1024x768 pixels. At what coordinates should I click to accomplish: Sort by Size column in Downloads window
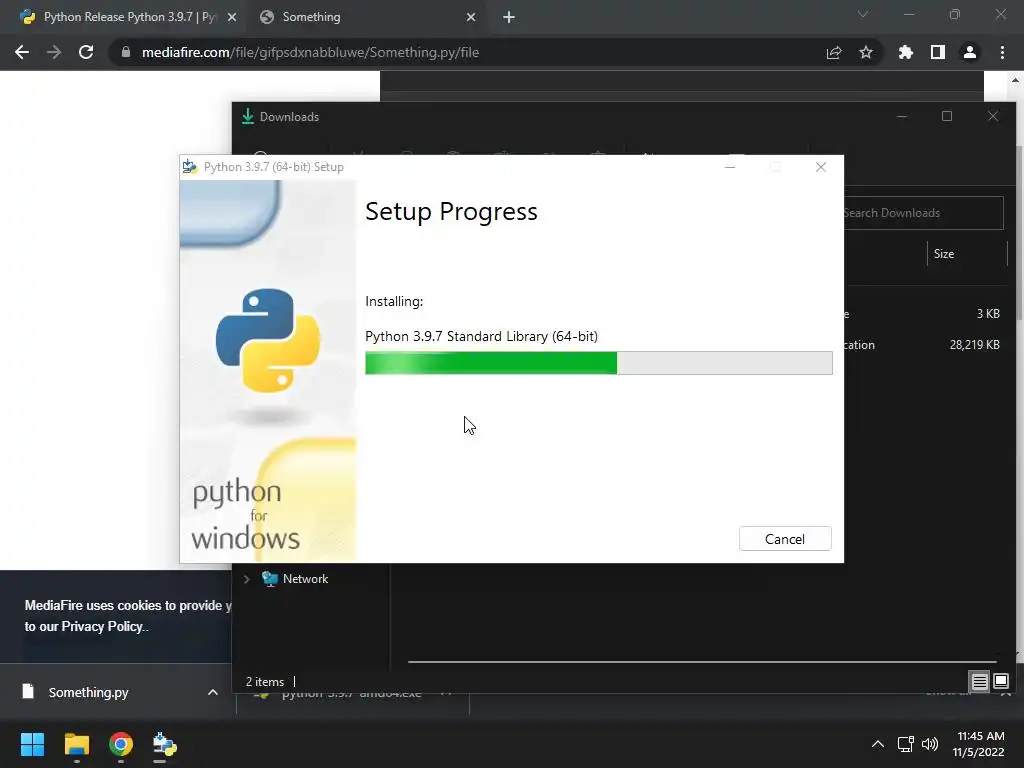coord(967,254)
